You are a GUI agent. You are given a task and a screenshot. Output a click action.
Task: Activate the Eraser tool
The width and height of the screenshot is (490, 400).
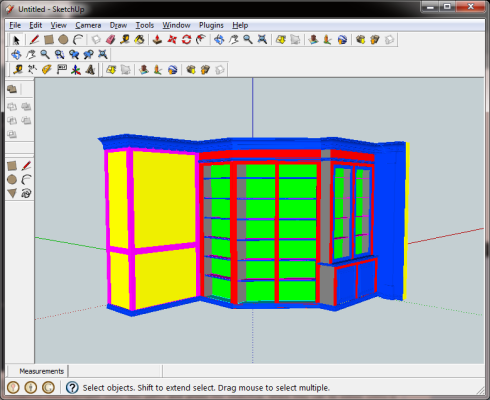tap(110, 40)
